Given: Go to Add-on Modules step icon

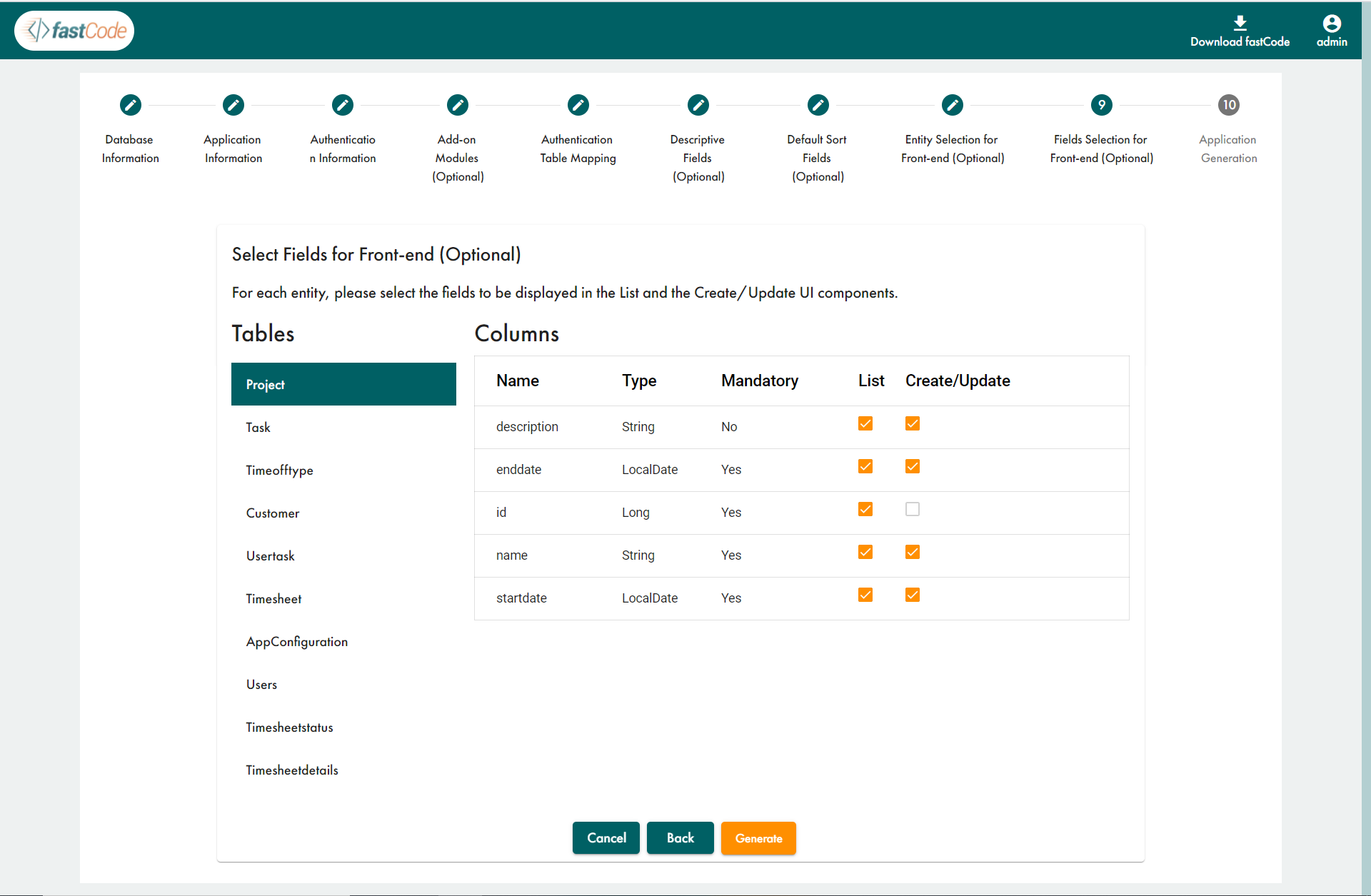Looking at the screenshot, I should coord(458,105).
